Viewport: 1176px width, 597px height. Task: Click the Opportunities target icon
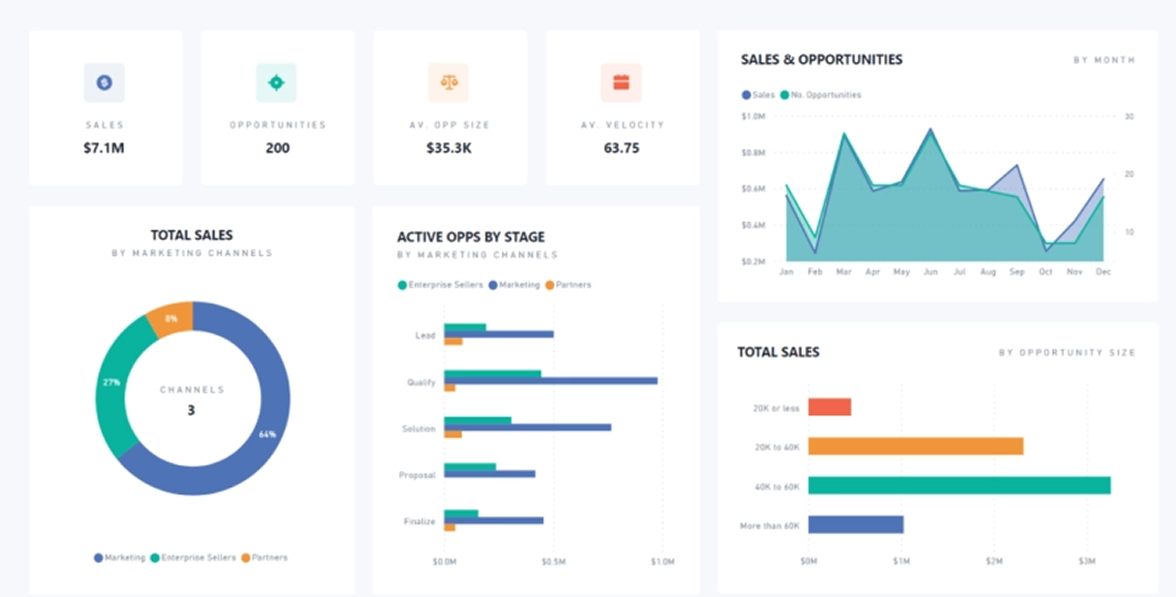click(277, 83)
